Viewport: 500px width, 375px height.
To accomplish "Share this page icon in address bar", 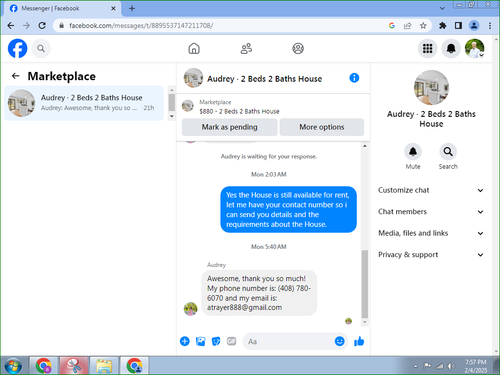I will [407, 25].
